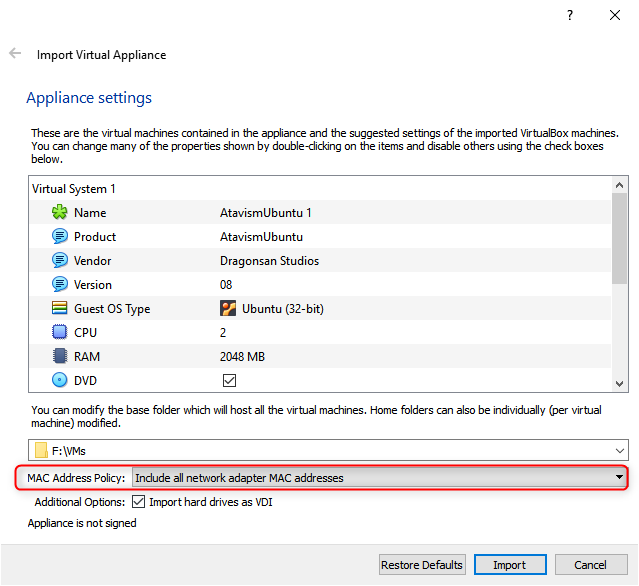This screenshot has width=639, height=586.
Task: Click the Product speech bubble icon
Action: tap(59, 237)
